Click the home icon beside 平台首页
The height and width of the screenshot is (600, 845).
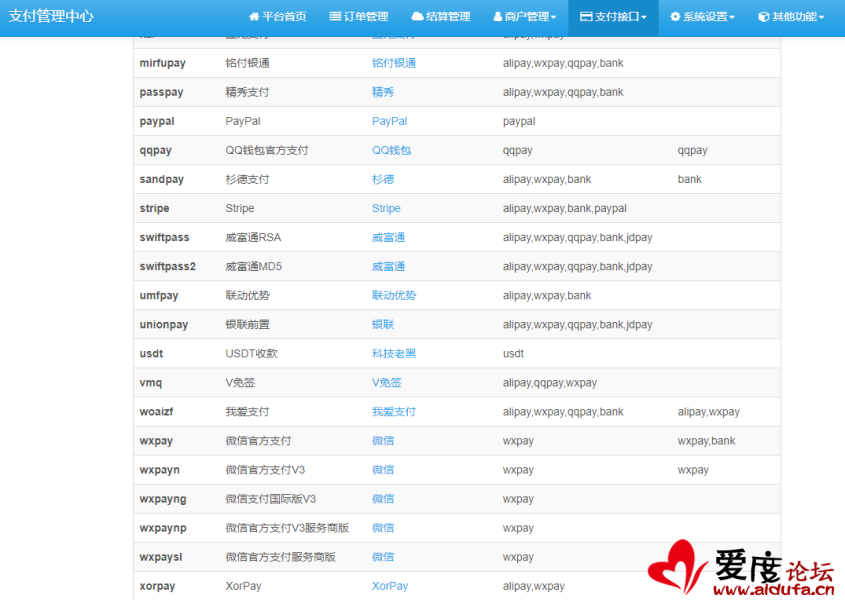pos(254,17)
